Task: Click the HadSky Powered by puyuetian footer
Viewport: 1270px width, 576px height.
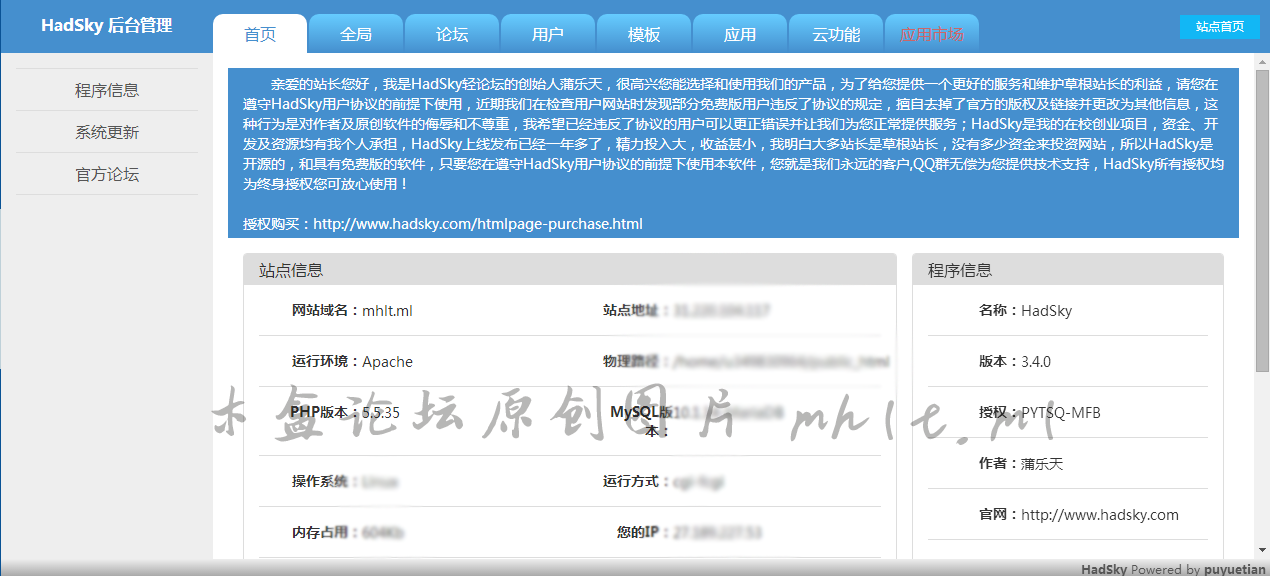Action: point(1173,569)
